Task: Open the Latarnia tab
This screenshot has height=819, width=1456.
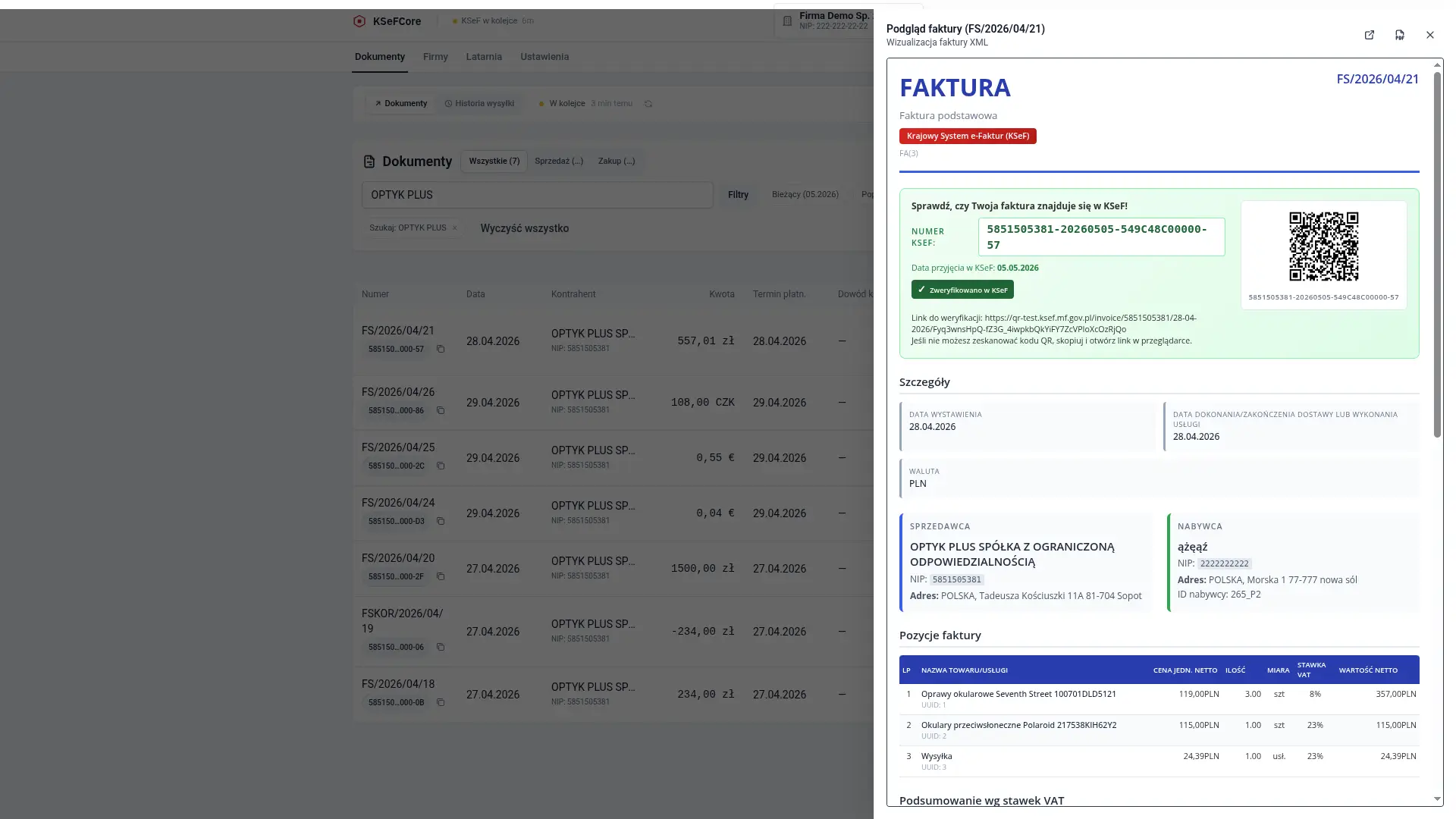Action: point(484,57)
